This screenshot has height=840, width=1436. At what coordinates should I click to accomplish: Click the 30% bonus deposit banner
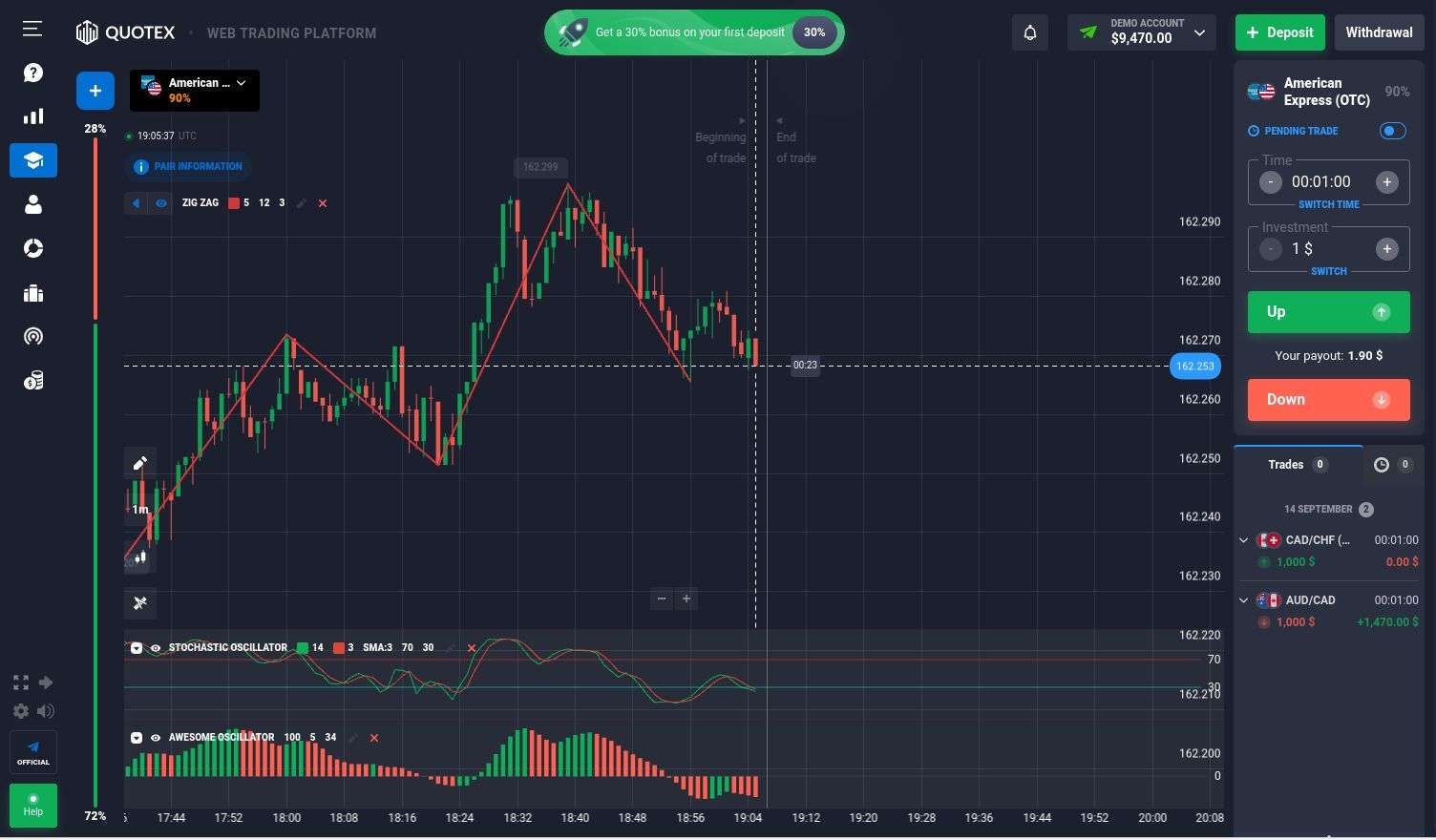tap(694, 32)
